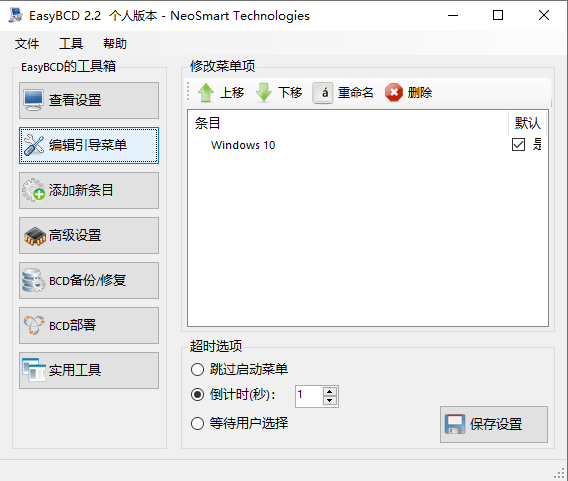Select the Windows 10 entry
This screenshot has width=568, height=481.
click(x=243, y=145)
